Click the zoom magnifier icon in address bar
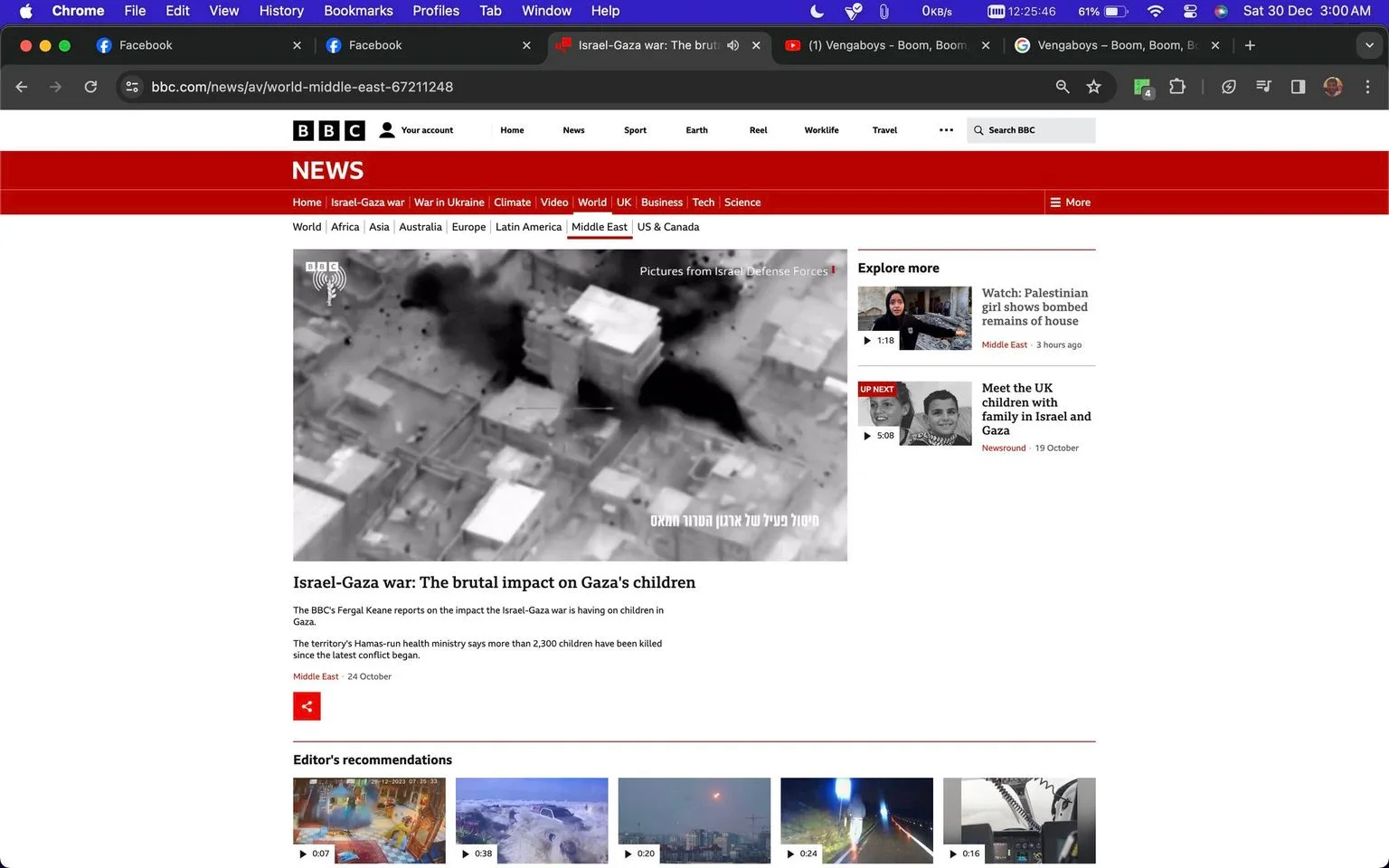 tap(1063, 87)
